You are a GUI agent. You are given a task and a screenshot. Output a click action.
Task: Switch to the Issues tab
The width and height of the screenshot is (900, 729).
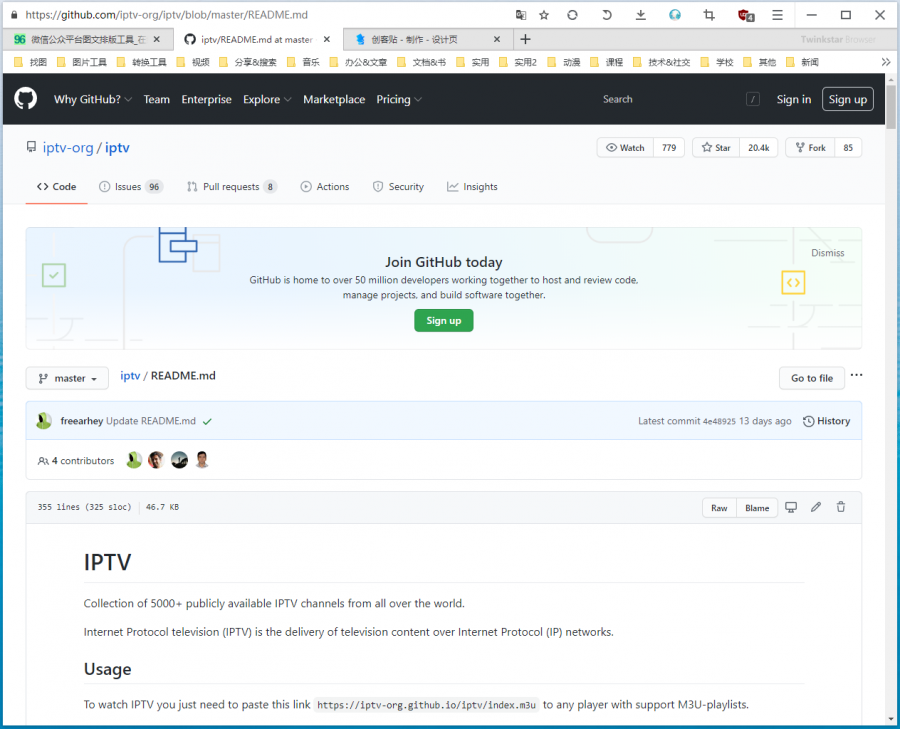pos(129,187)
